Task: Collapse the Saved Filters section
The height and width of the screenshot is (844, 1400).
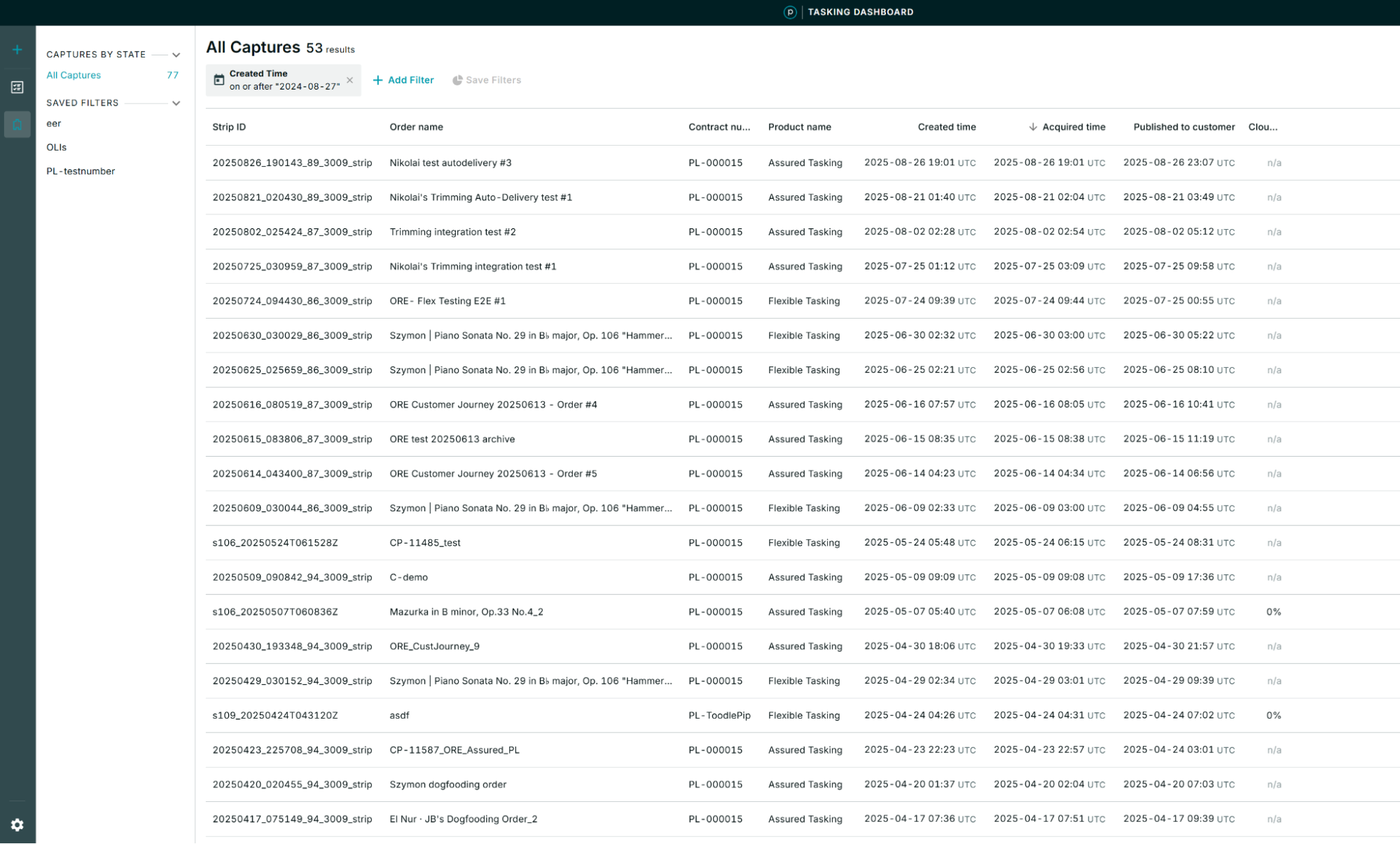Action: tap(176, 103)
